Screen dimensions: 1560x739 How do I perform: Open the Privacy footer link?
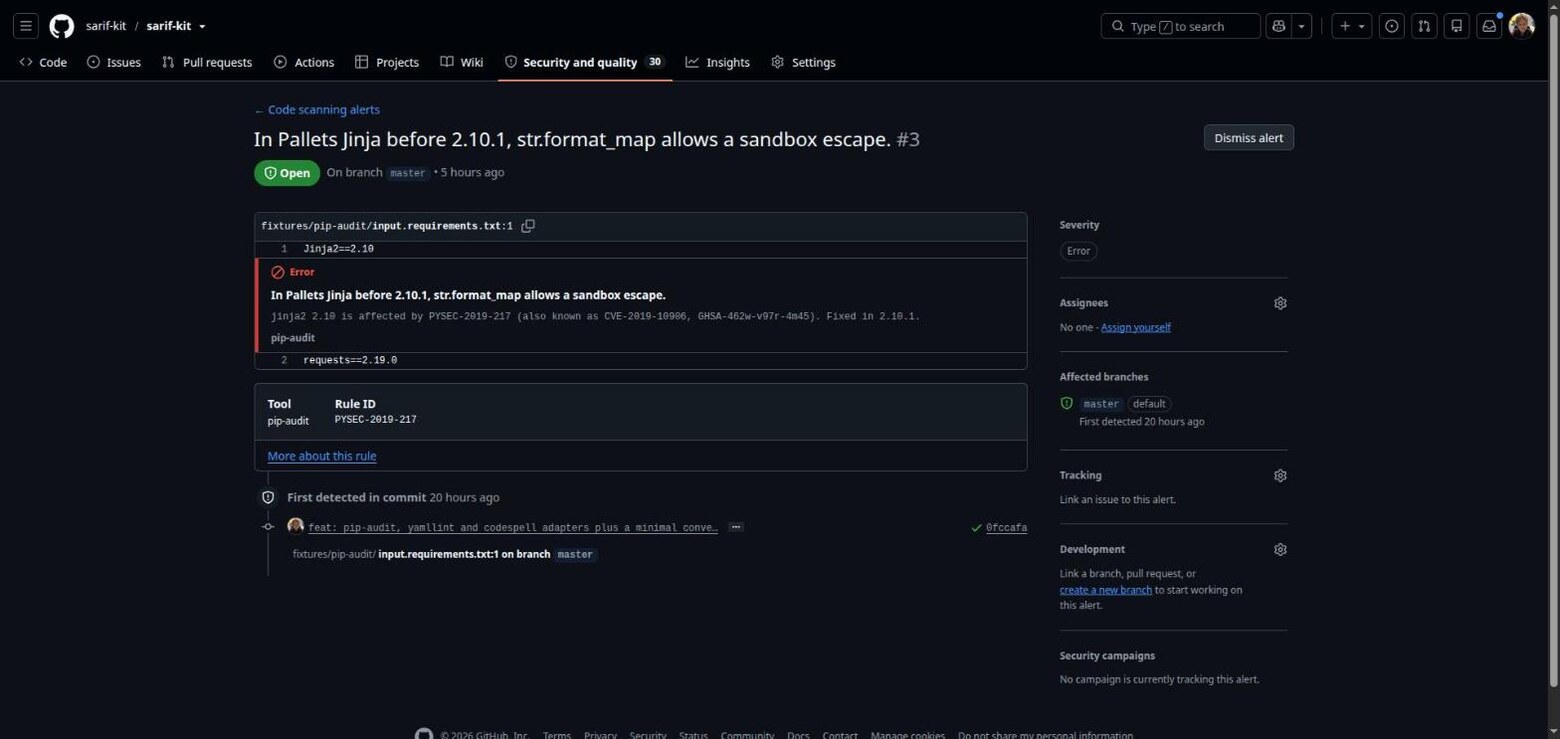(x=600, y=735)
